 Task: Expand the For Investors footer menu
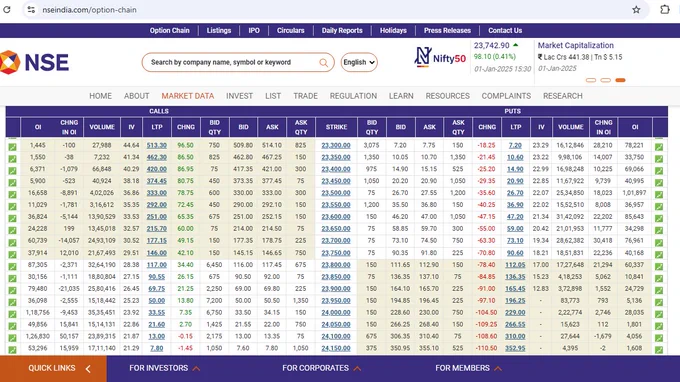pyautogui.click(x=164, y=368)
